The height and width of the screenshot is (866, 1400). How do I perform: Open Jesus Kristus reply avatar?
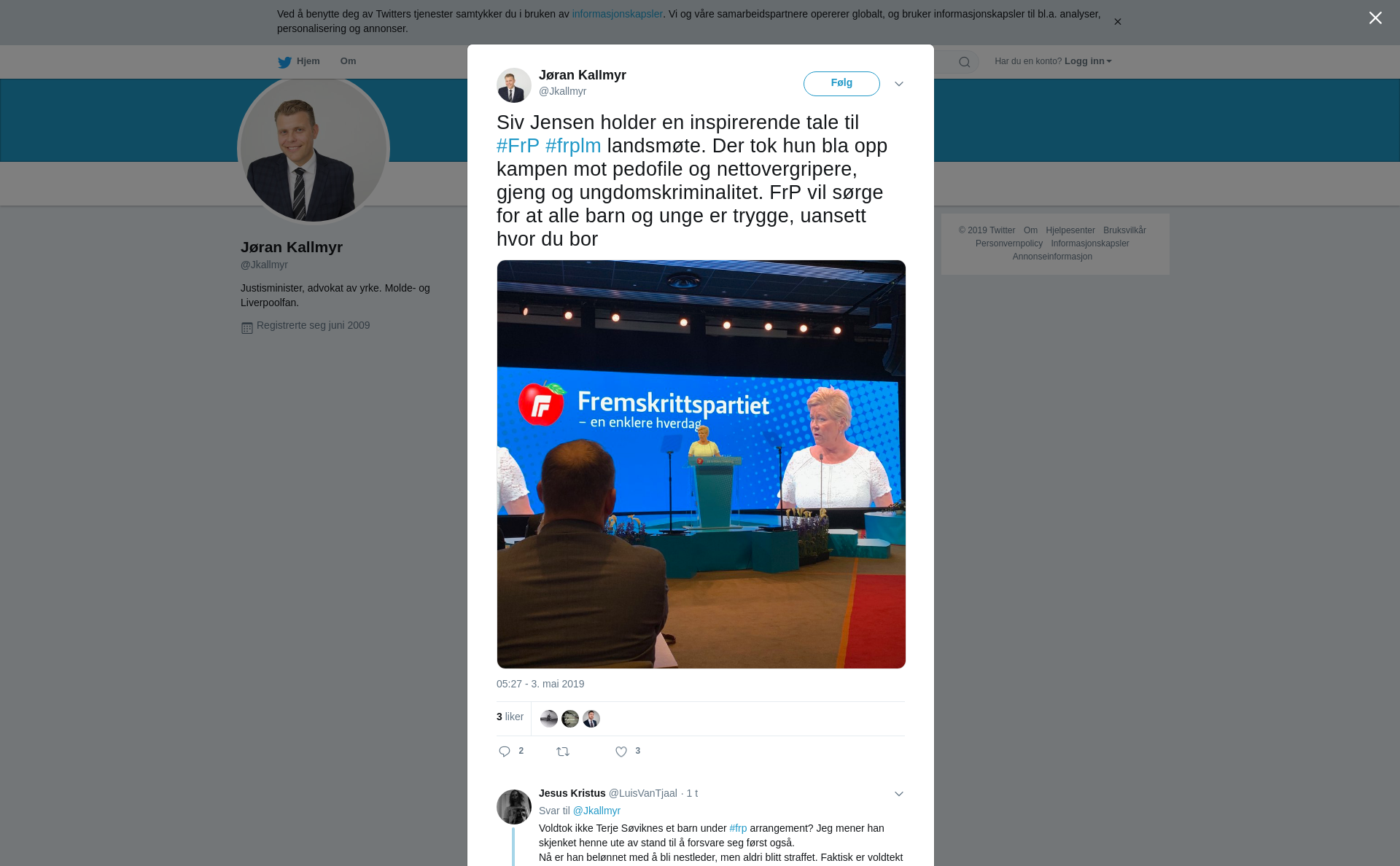point(514,807)
